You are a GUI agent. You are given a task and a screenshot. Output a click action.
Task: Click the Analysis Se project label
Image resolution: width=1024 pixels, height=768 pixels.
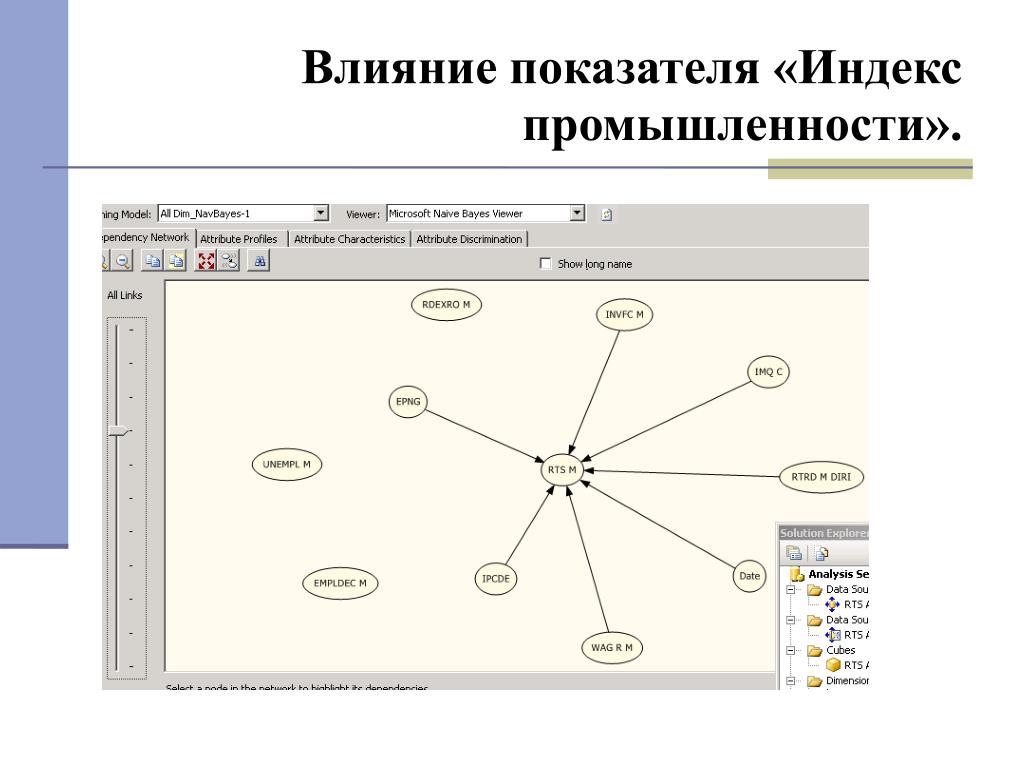click(x=839, y=575)
